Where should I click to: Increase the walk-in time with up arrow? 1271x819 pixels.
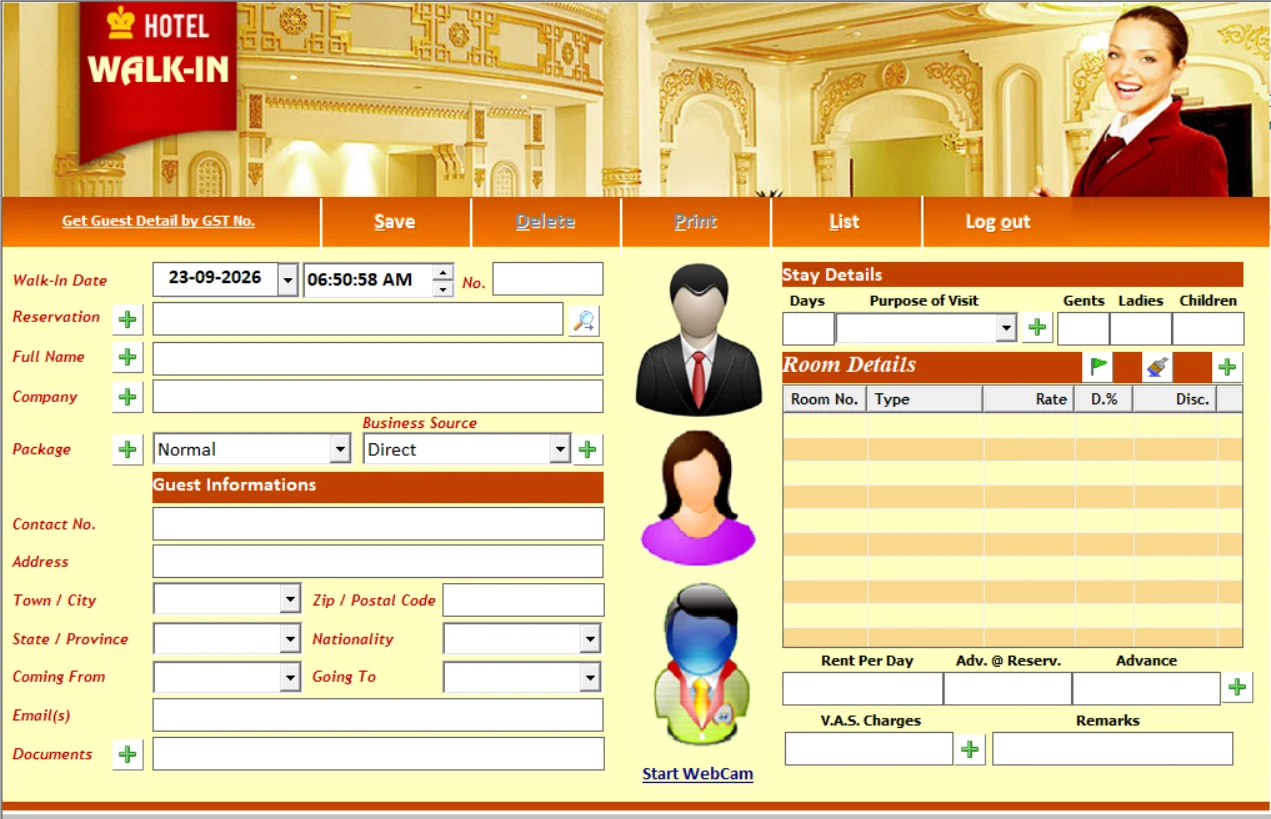[x=443, y=272]
